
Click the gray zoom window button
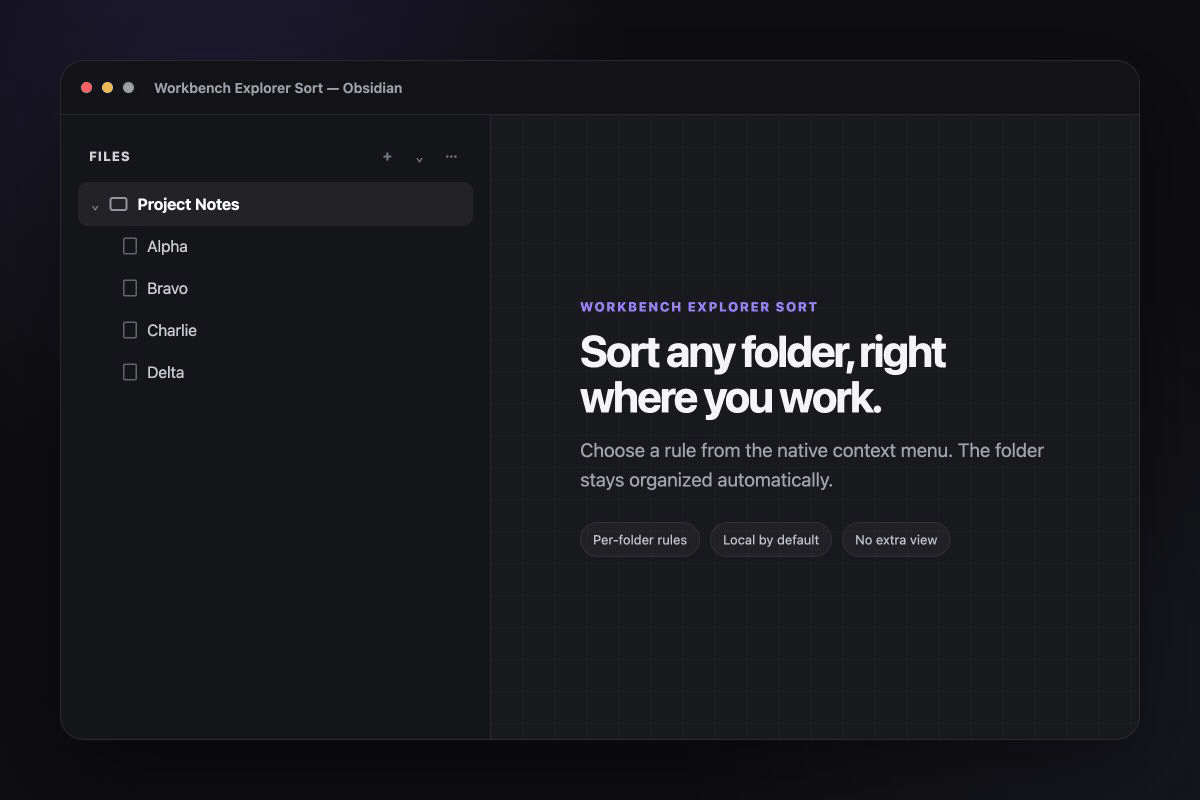click(x=129, y=88)
